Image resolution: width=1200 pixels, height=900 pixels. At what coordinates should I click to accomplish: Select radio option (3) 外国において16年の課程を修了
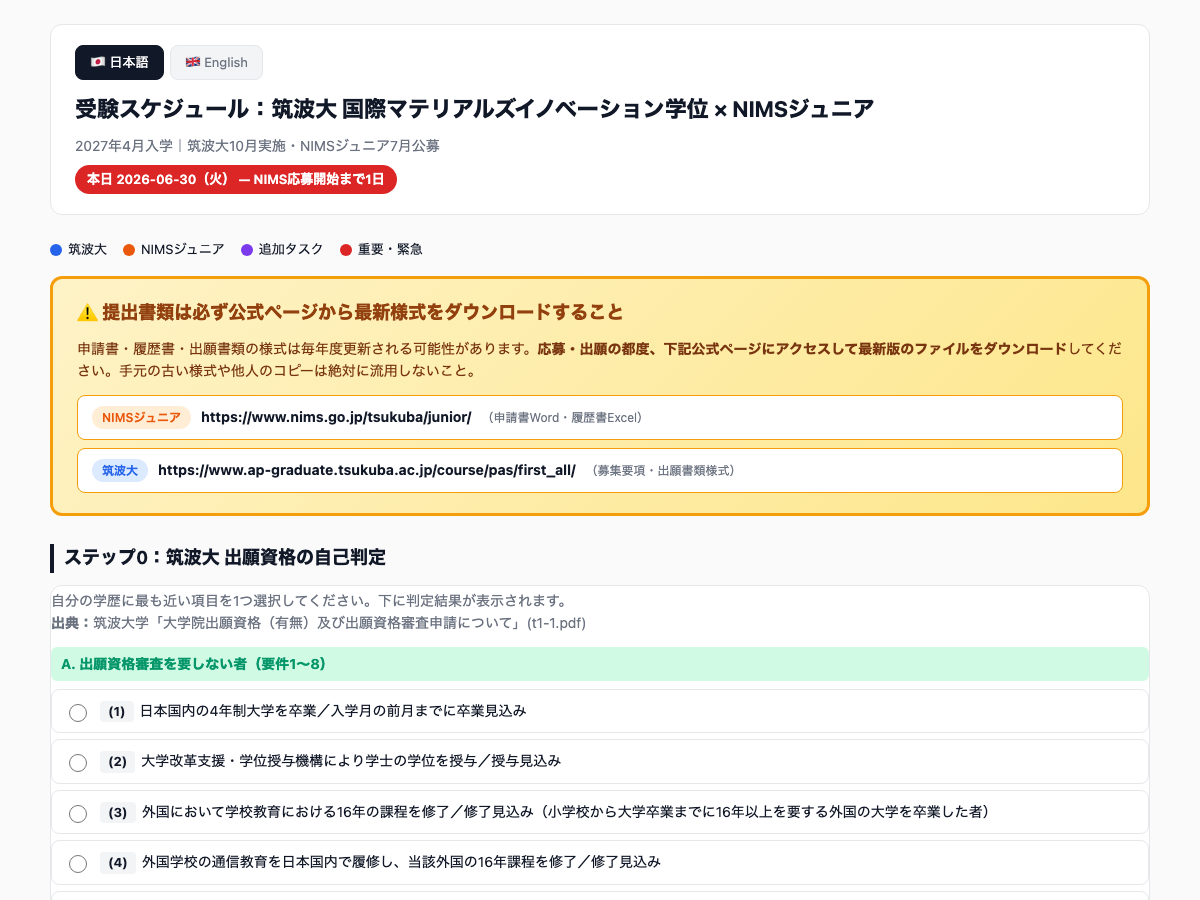click(78, 814)
